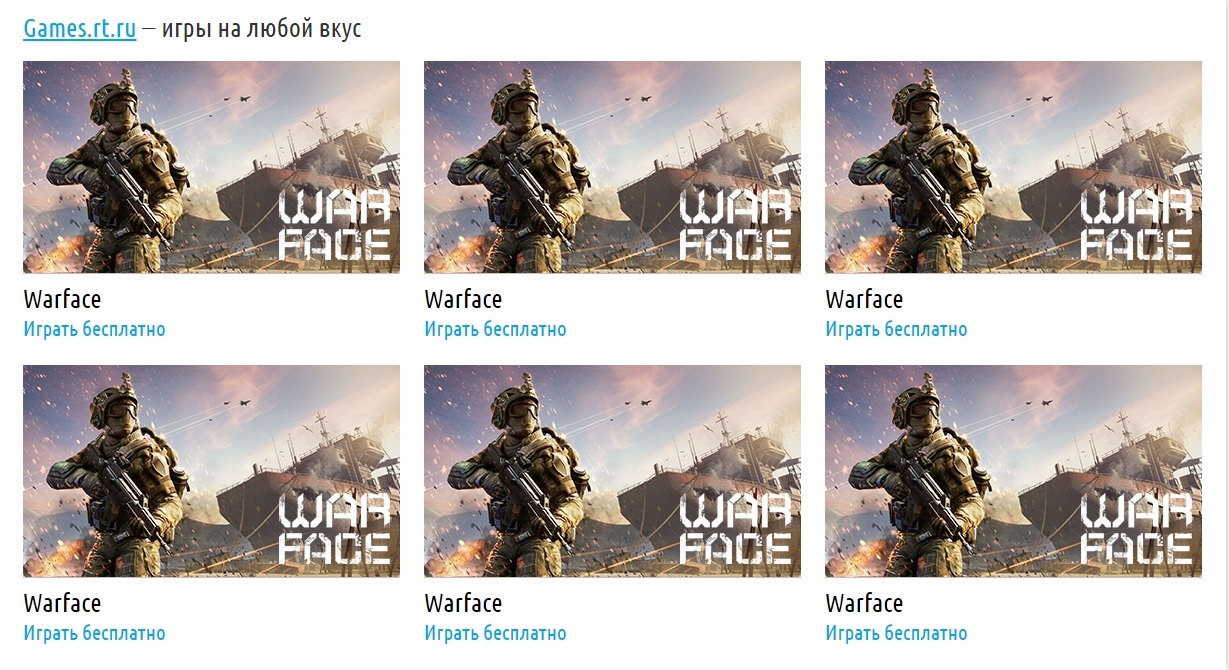This screenshot has height=670, width=1229.
Task: Open the Warface banner in first row, left card
Action: click(211, 167)
